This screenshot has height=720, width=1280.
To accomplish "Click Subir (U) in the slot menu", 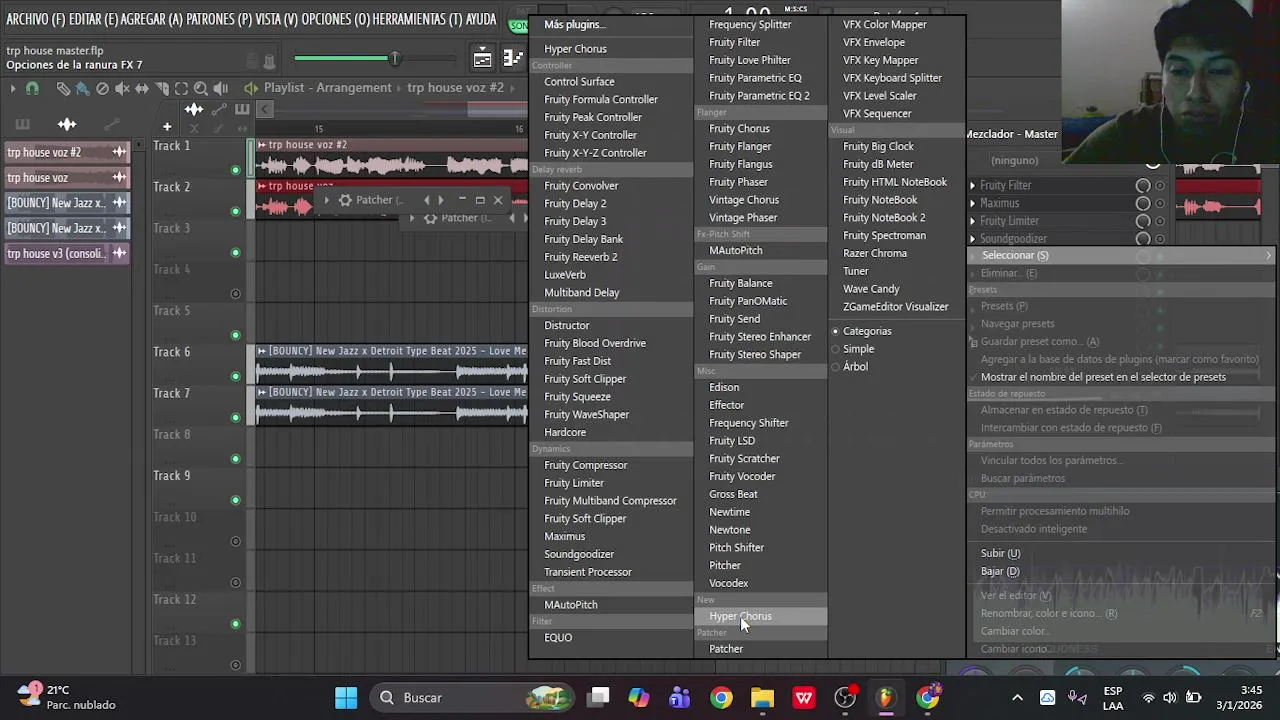I will click(1000, 553).
